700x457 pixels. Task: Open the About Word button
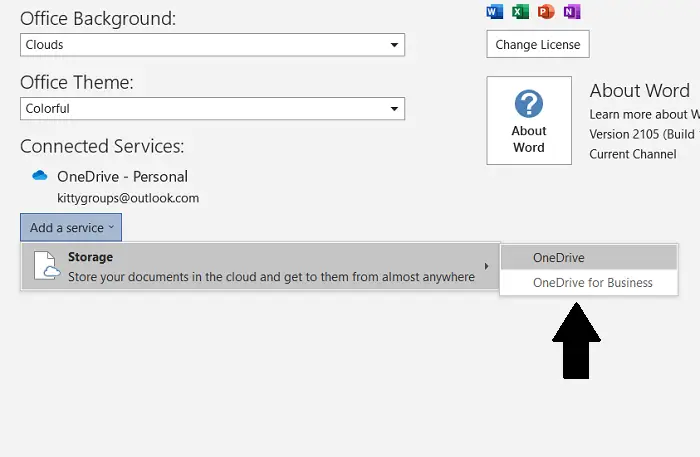[529, 120]
